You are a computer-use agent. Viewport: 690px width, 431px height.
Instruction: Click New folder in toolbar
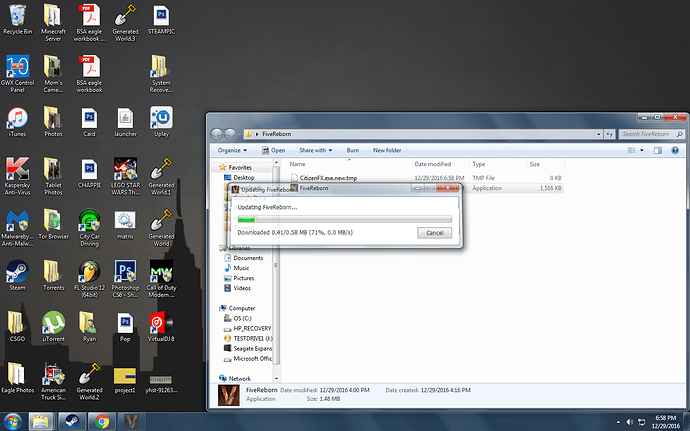pos(387,151)
